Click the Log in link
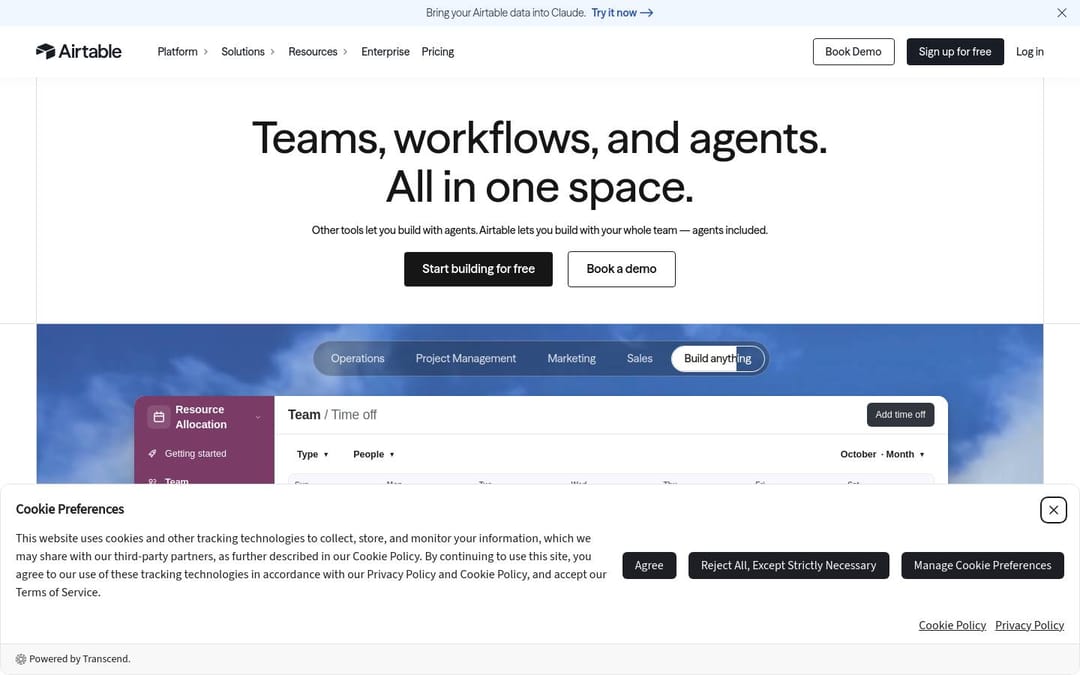This screenshot has width=1080, height=675. click(x=1030, y=52)
